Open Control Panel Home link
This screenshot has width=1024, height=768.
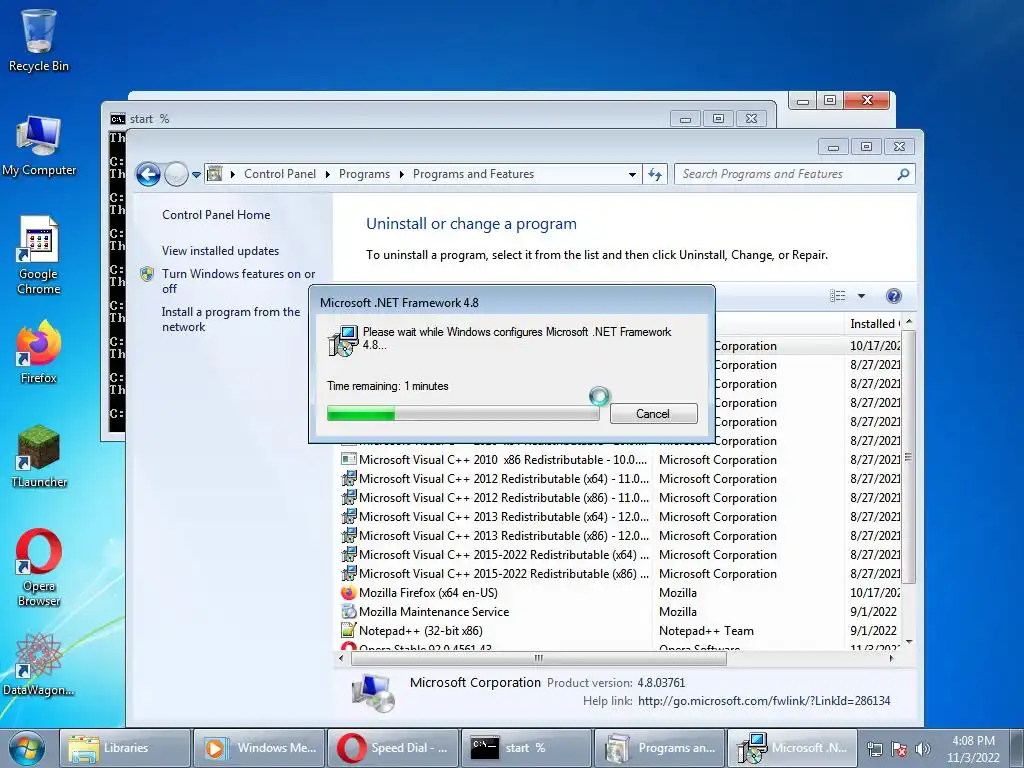click(x=216, y=215)
